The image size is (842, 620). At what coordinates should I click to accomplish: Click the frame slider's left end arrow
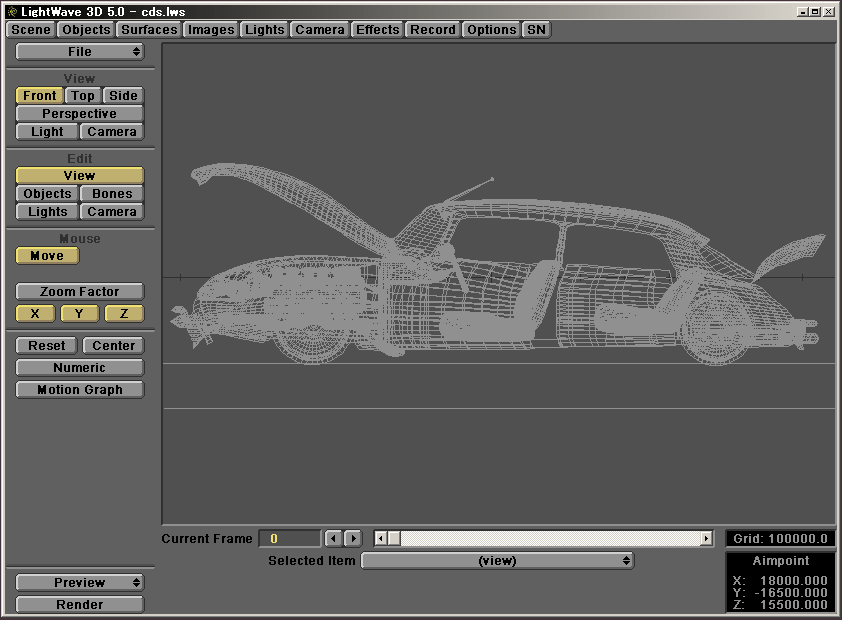coord(381,539)
